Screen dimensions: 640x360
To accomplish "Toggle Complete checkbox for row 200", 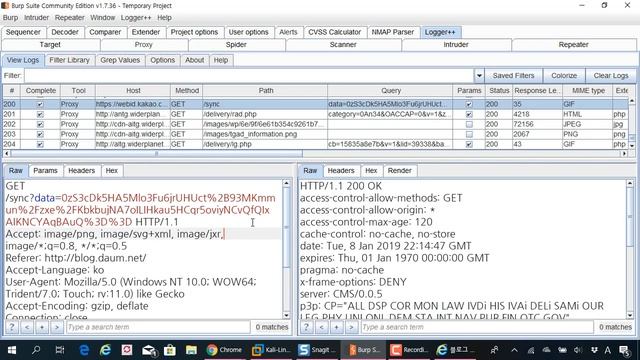I will pos(40,104).
